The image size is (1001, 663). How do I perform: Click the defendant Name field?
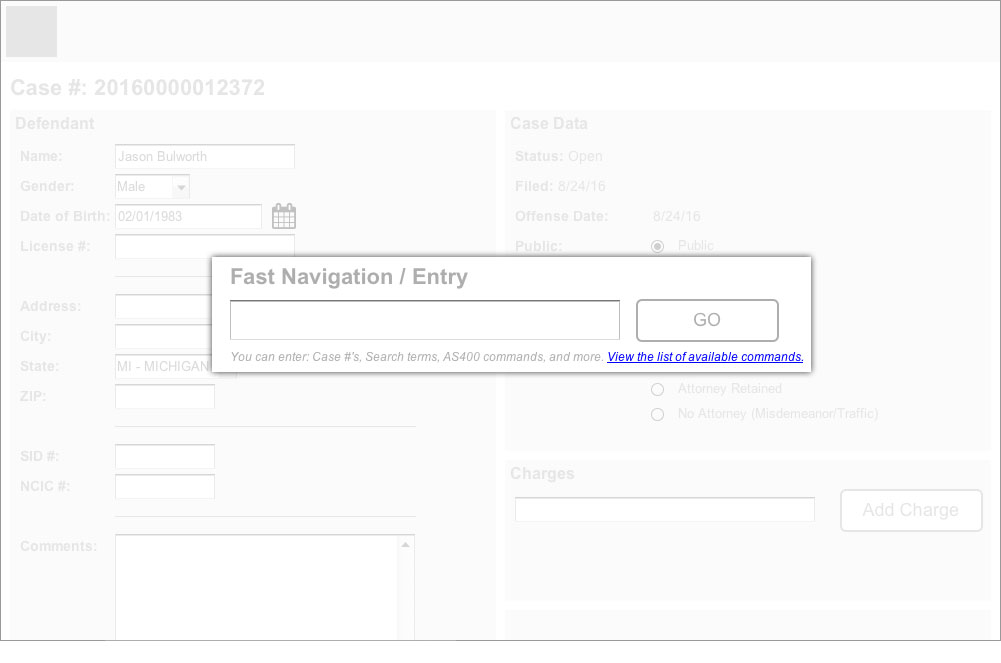coord(205,157)
